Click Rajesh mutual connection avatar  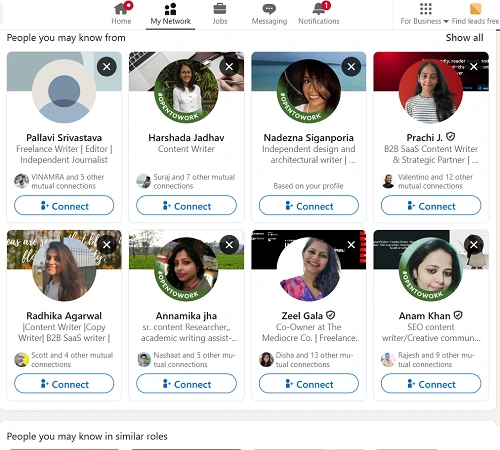tap(388, 359)
